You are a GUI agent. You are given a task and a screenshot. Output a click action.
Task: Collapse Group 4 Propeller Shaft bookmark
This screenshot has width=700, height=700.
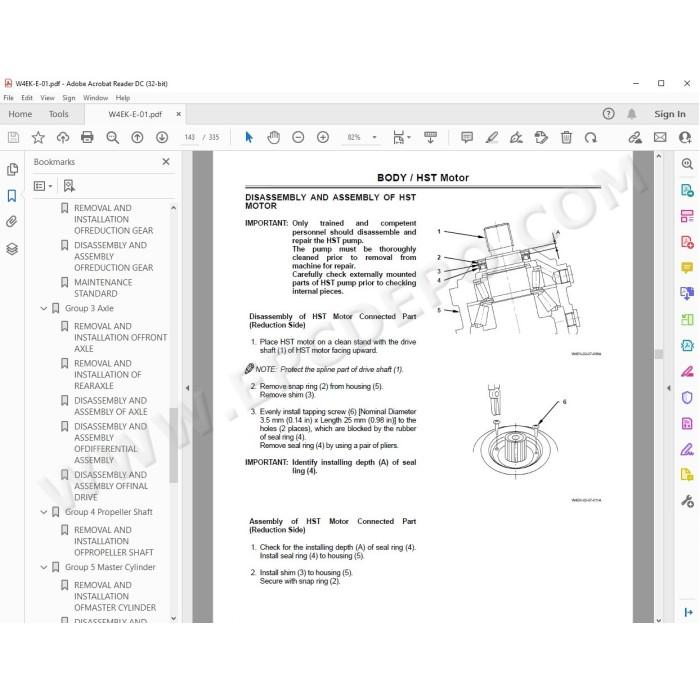click(44, 512)
